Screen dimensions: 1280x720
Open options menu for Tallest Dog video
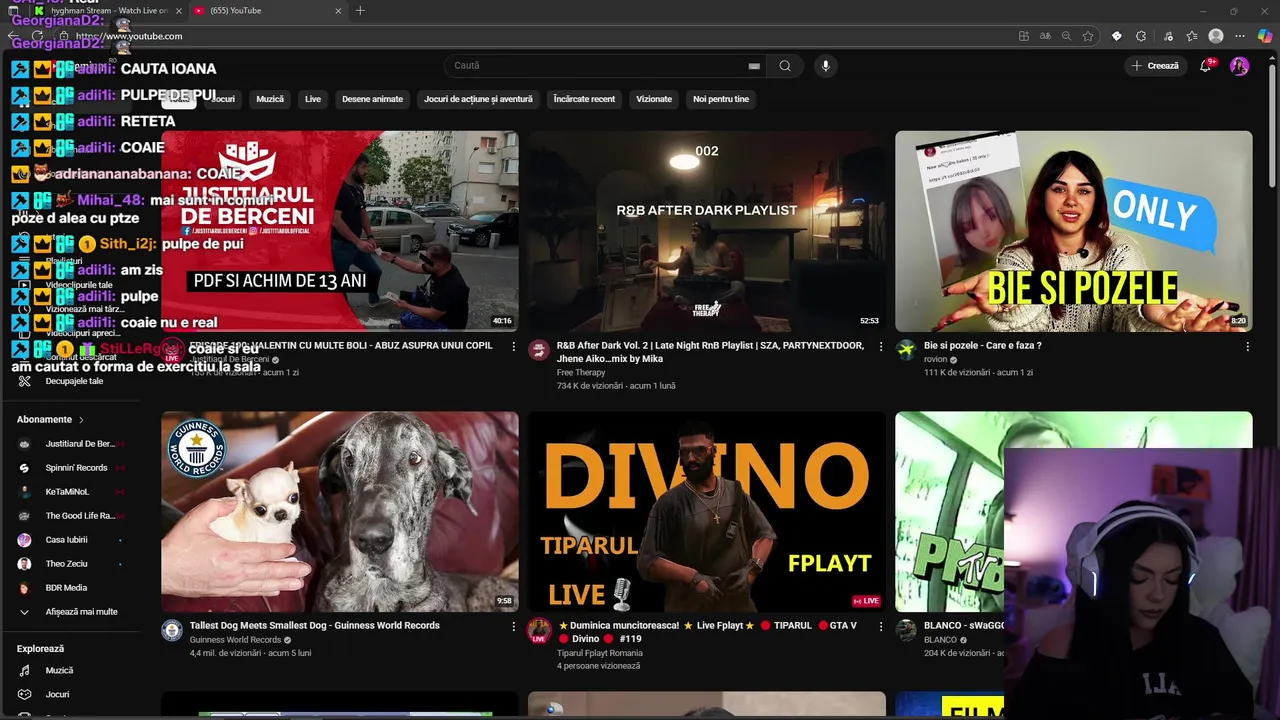(514, 627)
